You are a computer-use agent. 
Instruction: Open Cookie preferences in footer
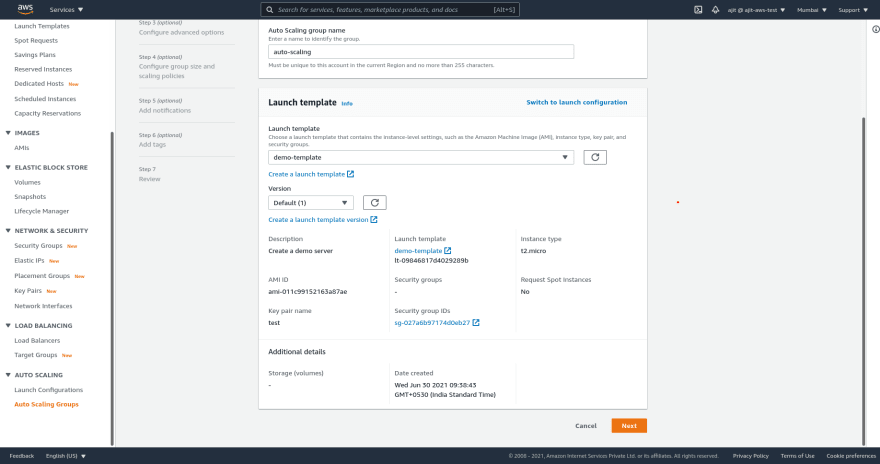pyautogui.click(x=851, y=456)
